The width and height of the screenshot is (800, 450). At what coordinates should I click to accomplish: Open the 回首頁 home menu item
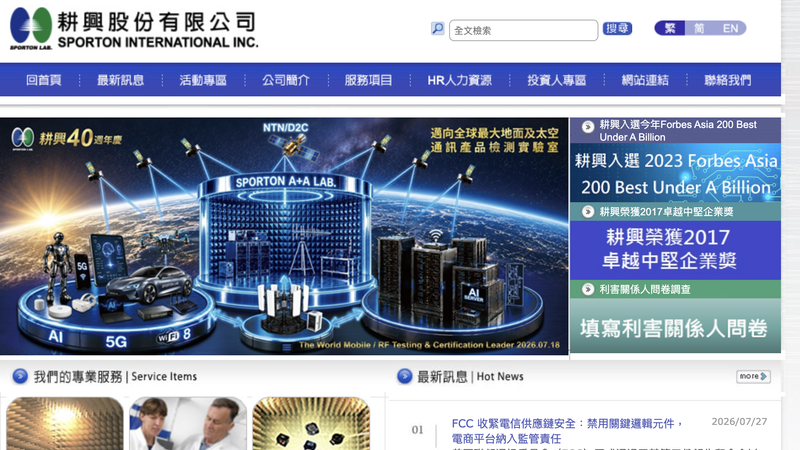[x=43, y=80]
